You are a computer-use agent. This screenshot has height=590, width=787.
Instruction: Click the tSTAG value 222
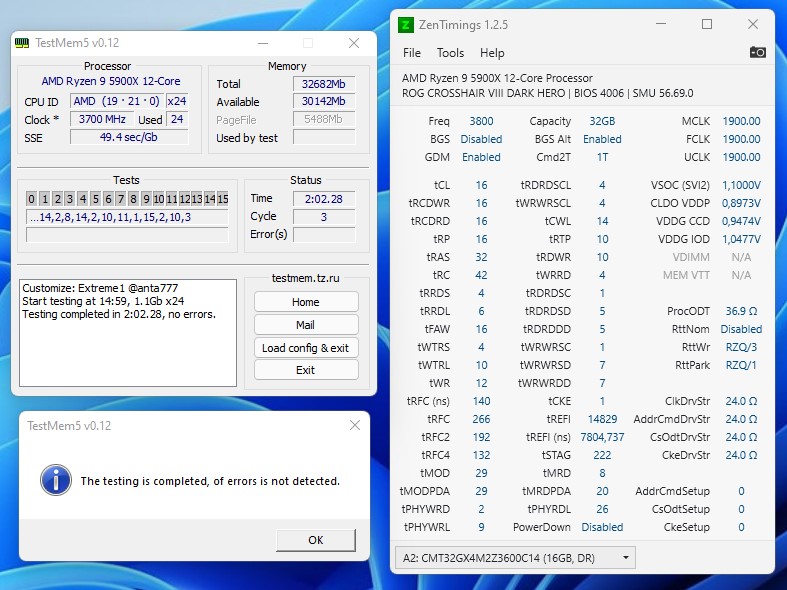(602, 455)
